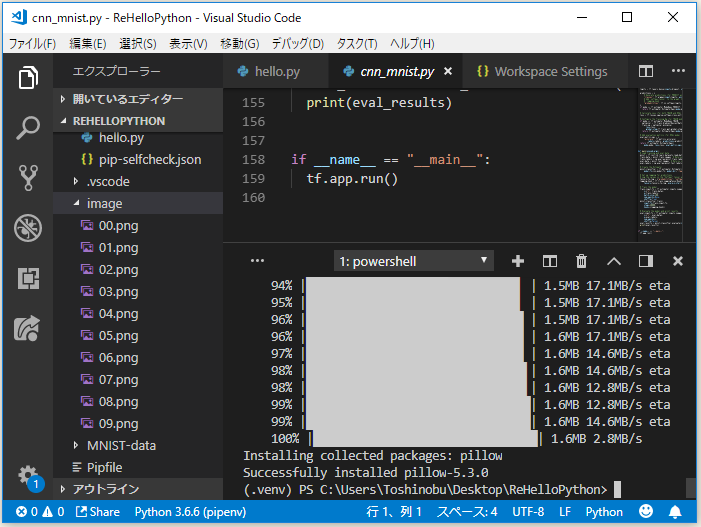Viewport: 701px width, 527px height.
Task: Open the Go menu
Action: (x=240, y=43)
